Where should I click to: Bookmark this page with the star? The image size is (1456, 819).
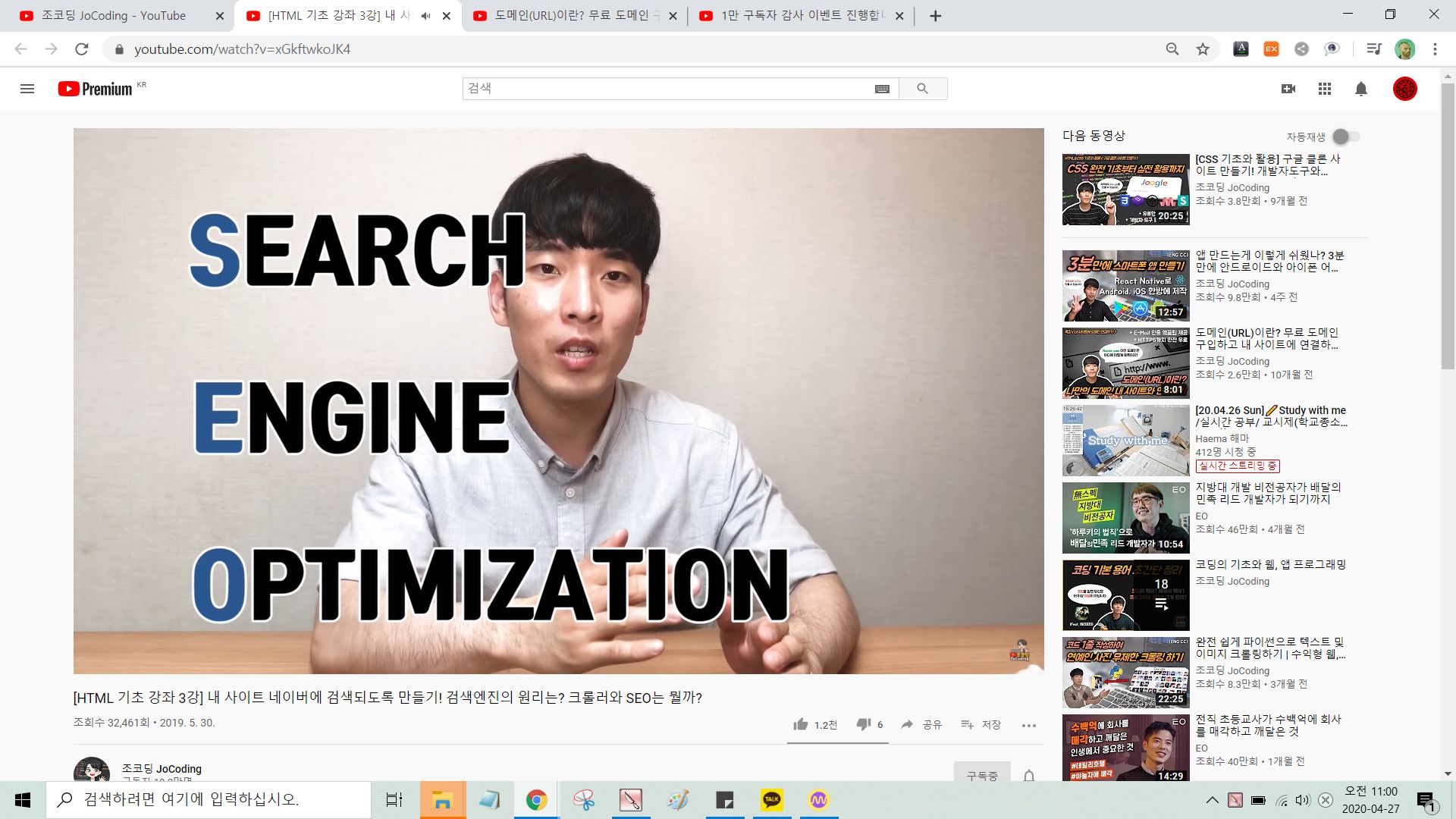point(1203,49)
